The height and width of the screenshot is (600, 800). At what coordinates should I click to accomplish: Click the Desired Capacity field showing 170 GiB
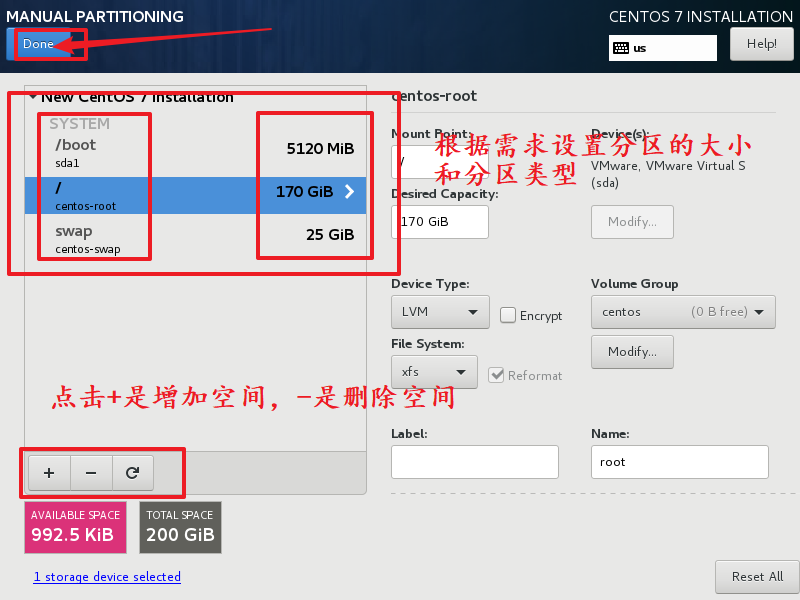(x=440, y=222)
